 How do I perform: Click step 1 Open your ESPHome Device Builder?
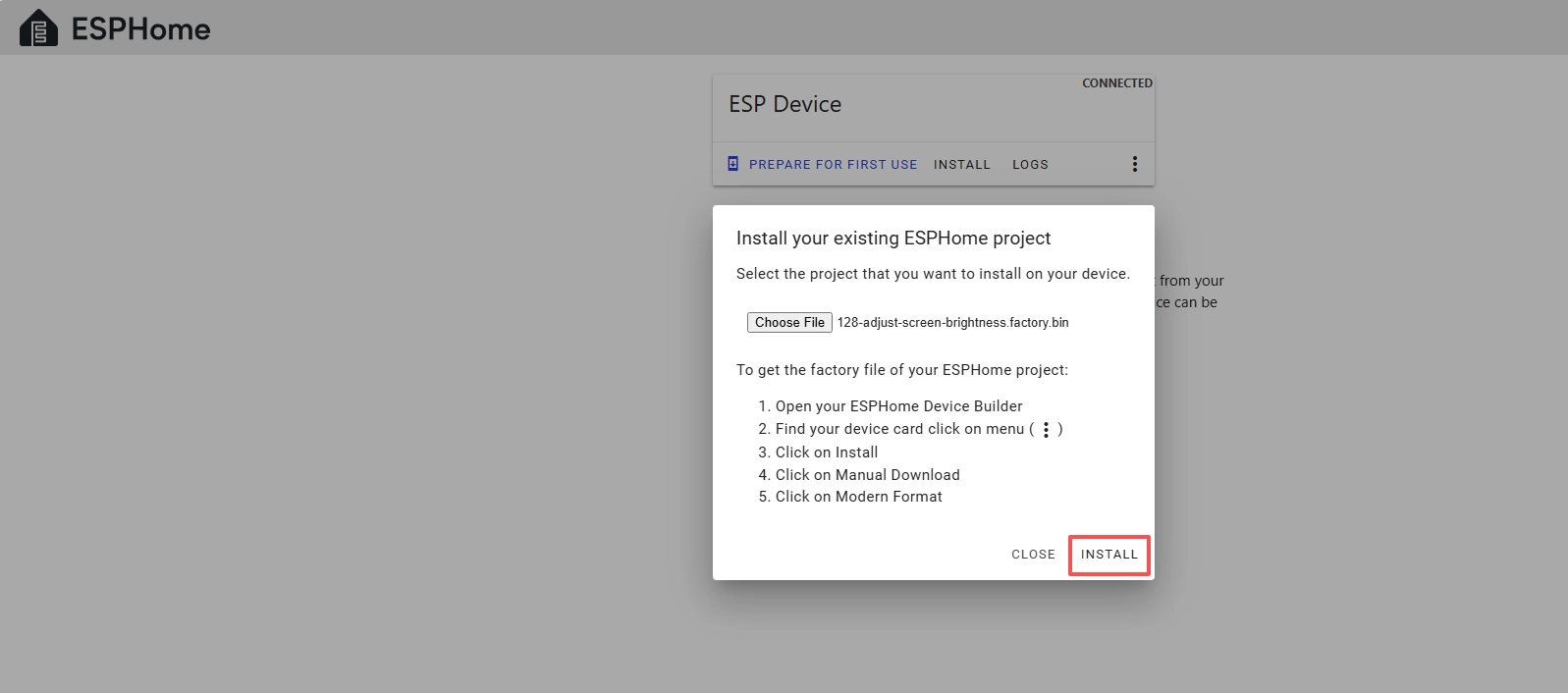898,406
